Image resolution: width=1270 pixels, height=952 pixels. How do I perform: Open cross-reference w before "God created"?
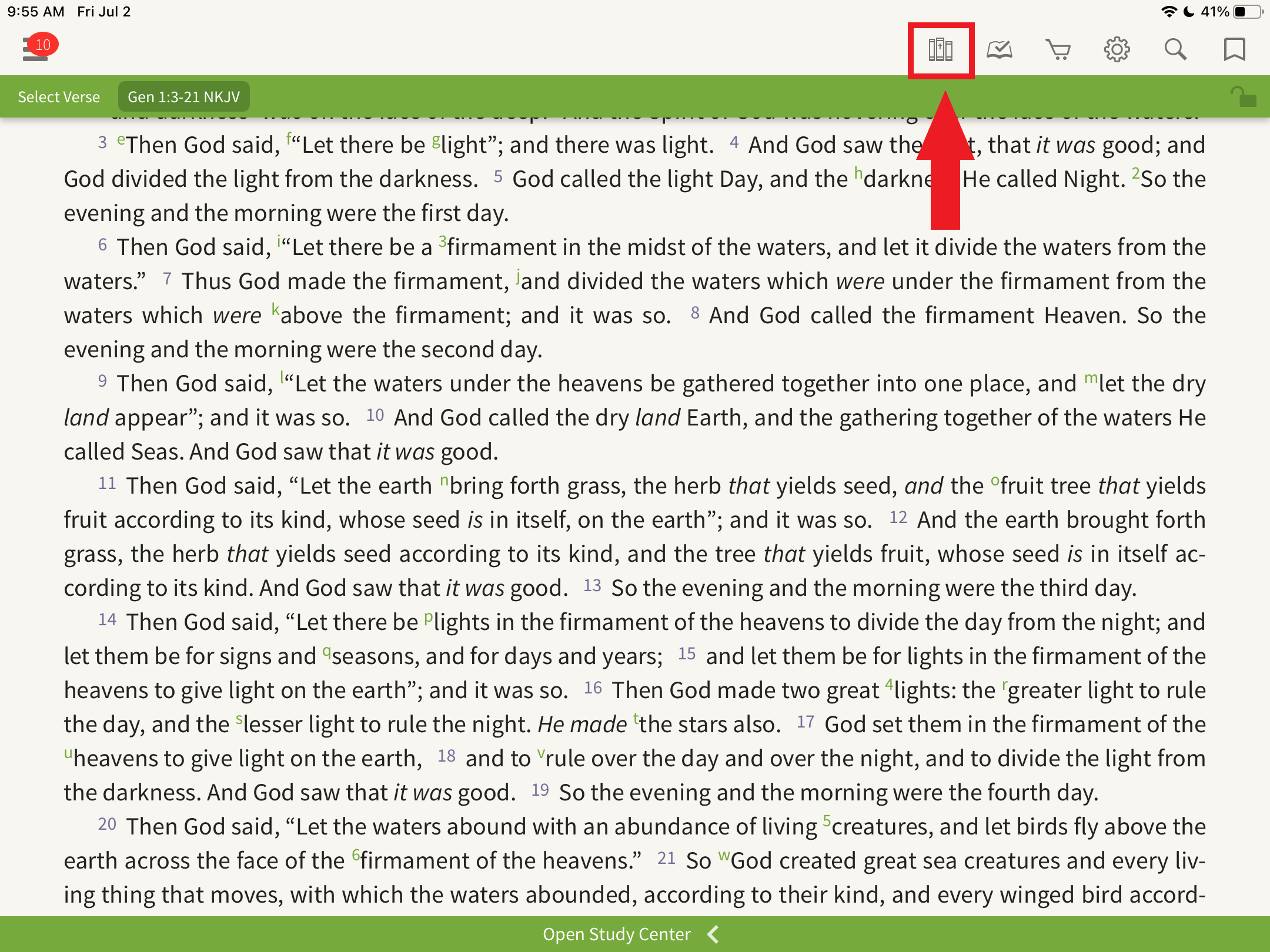coord(724,856)
